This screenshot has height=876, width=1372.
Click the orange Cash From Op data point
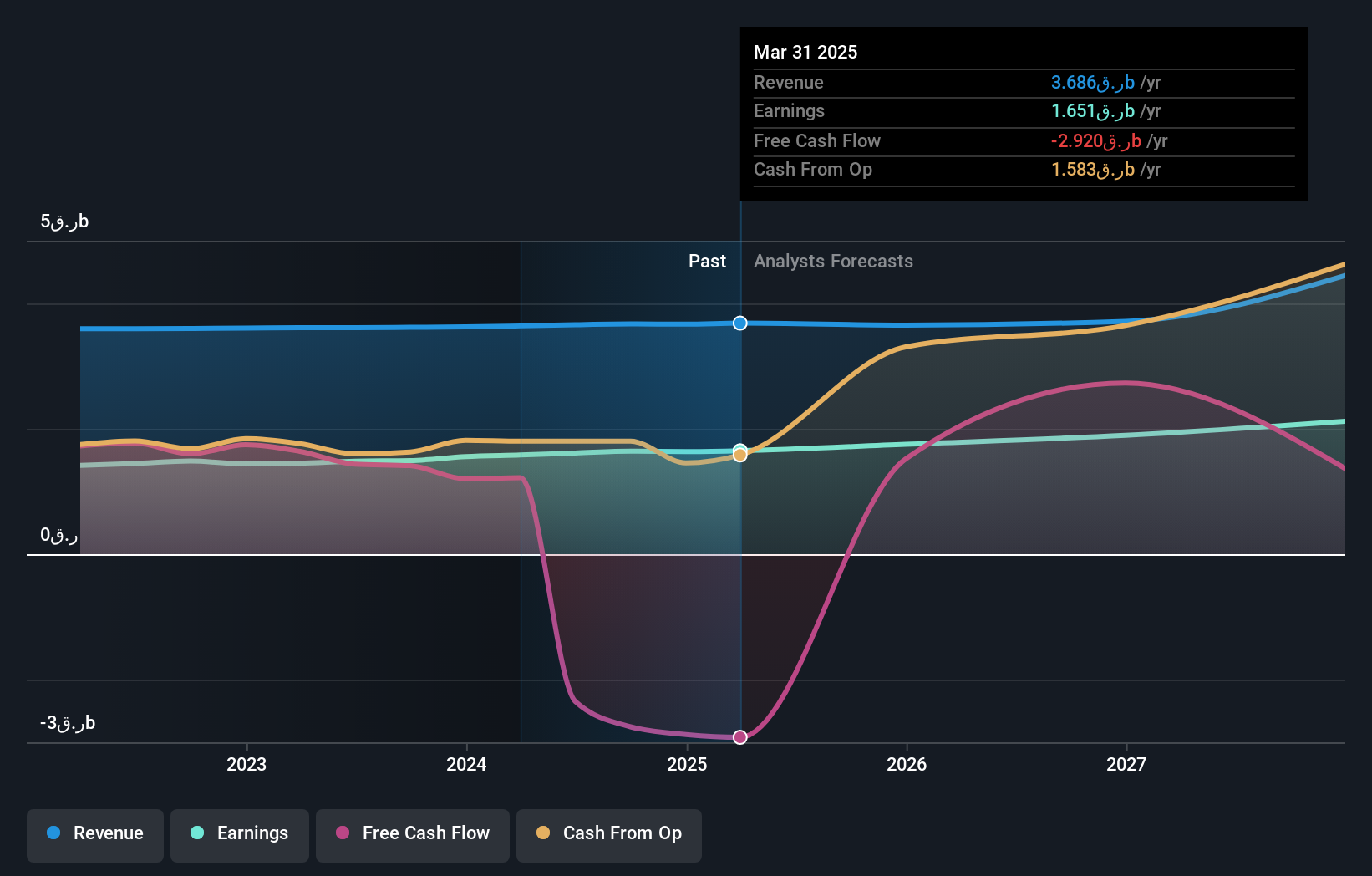pos(740,455)
